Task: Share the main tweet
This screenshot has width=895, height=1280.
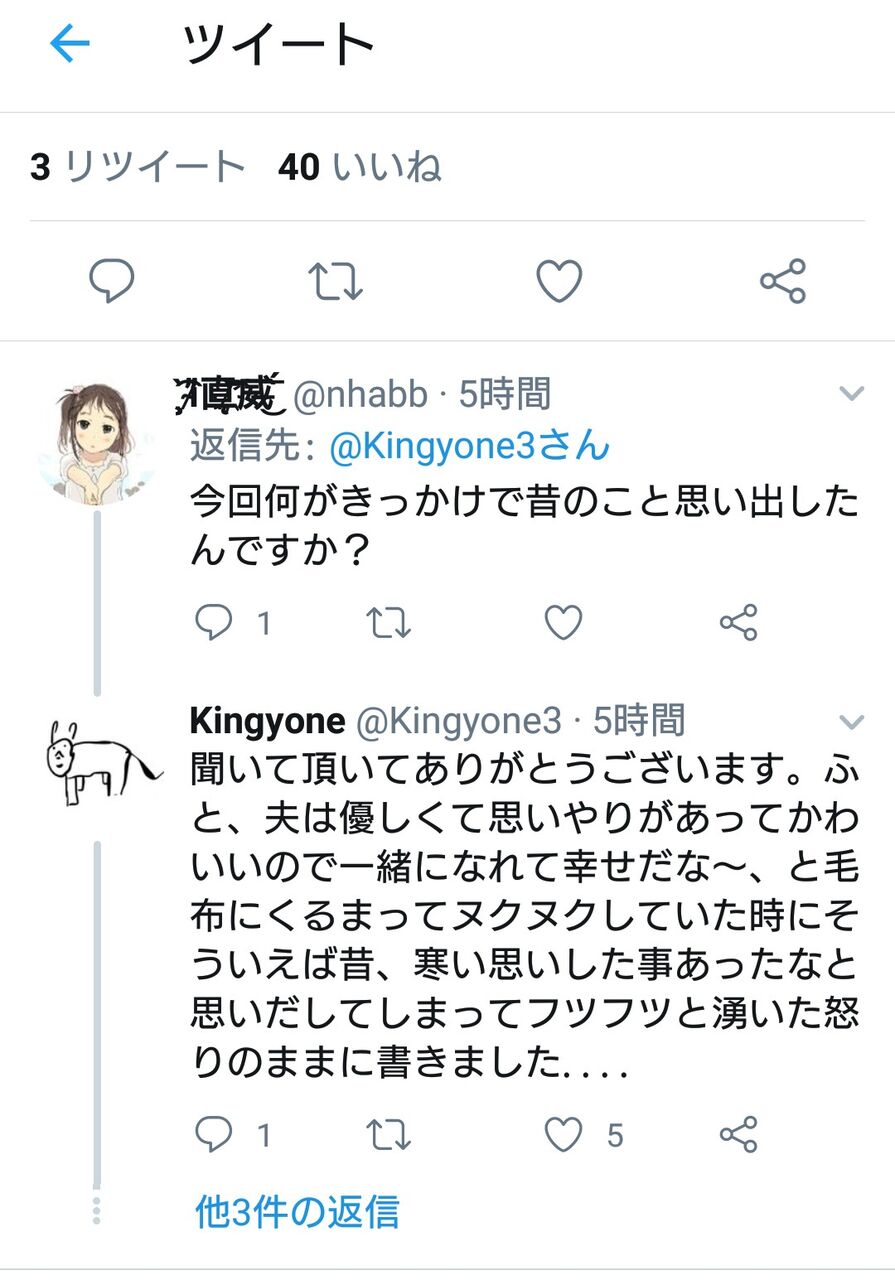Action: 783,281
